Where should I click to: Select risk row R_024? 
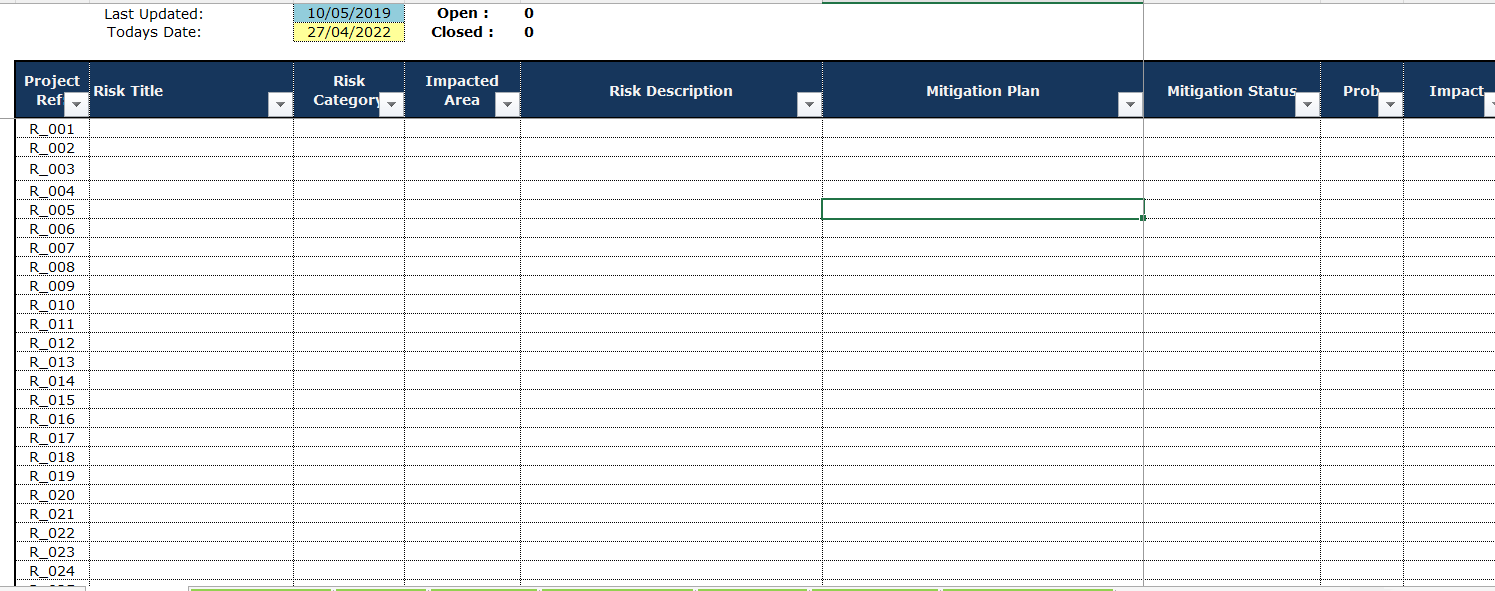tap(52, 570)
